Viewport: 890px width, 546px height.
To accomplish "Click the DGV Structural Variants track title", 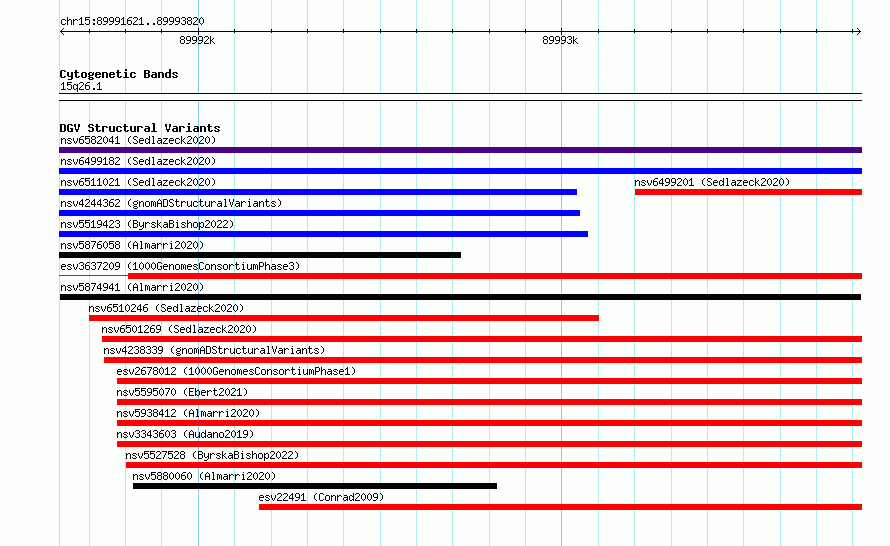I will coord(140,128).
